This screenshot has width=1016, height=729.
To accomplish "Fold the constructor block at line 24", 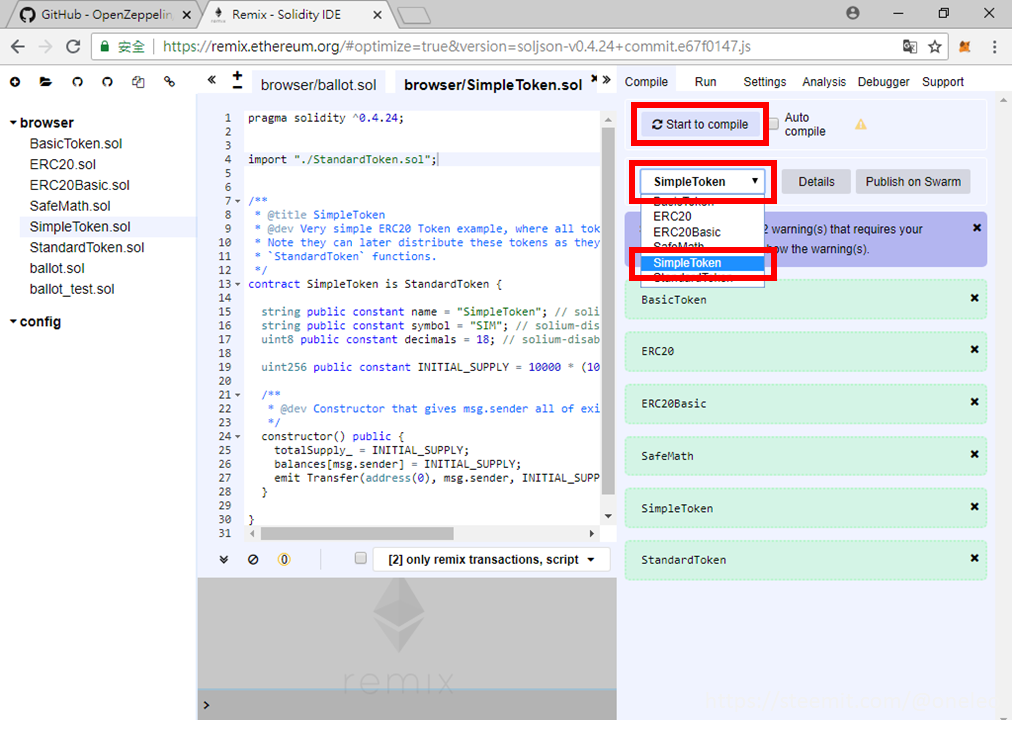I will tap(238, 437).
